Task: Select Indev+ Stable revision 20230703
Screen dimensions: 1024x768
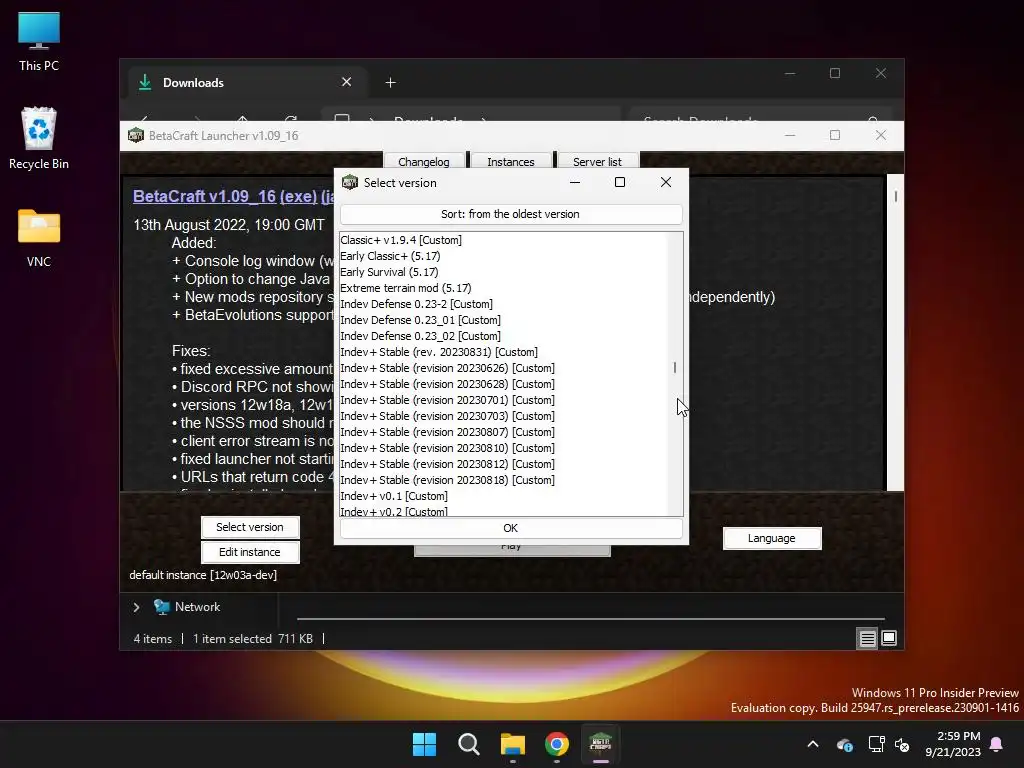Action: click(447, 416)
